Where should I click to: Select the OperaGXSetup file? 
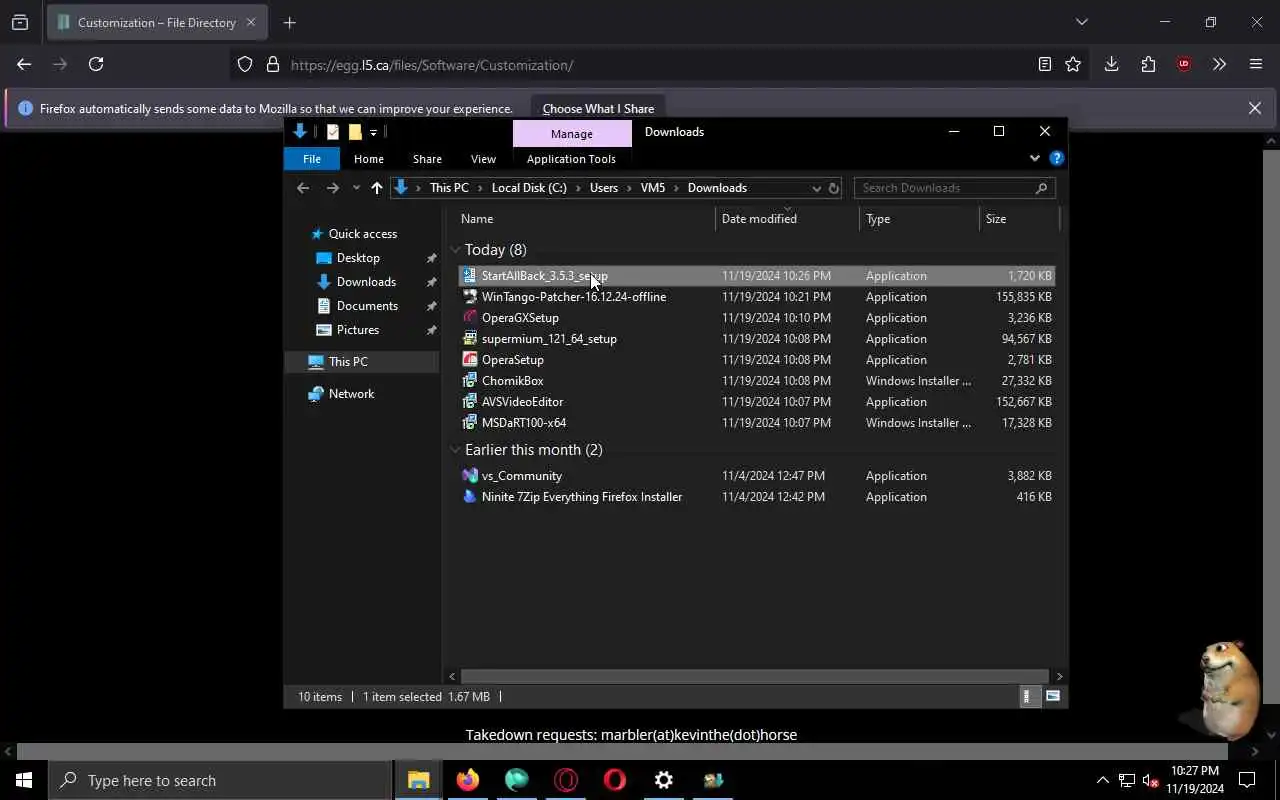756,318
